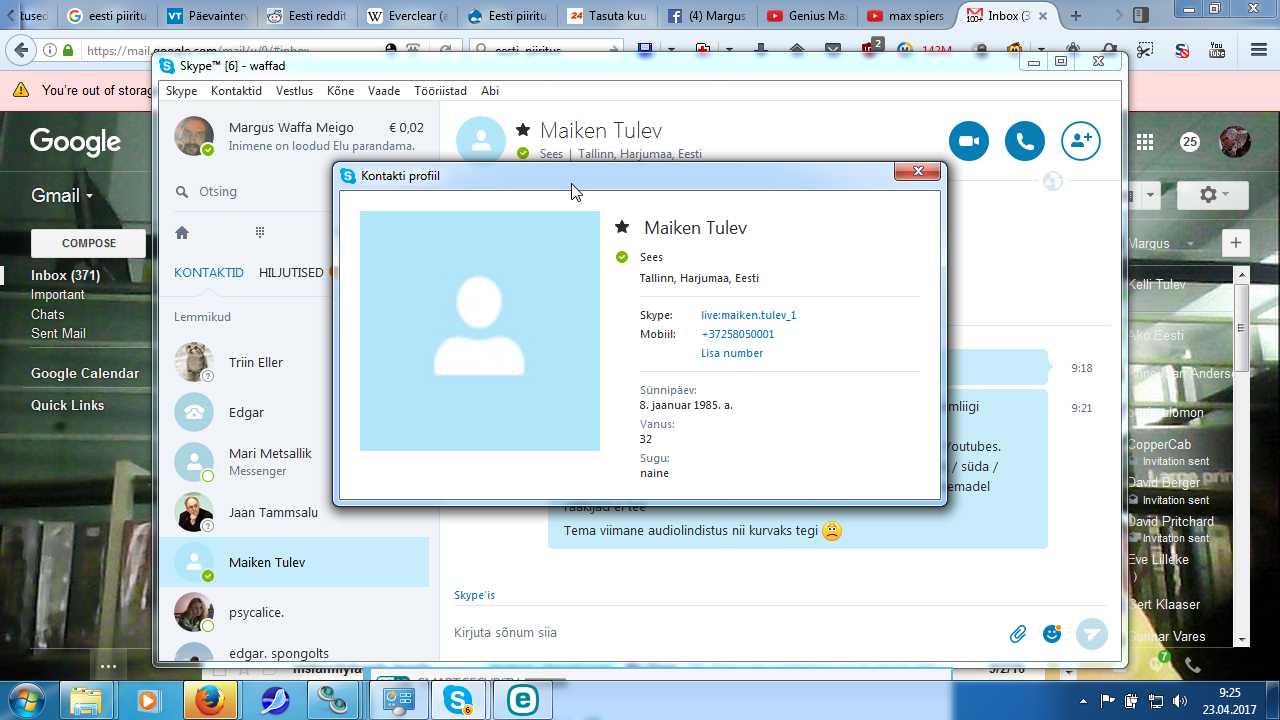
Task: Click the Skype credit € 0,02
Action: [x=405, y=128]
